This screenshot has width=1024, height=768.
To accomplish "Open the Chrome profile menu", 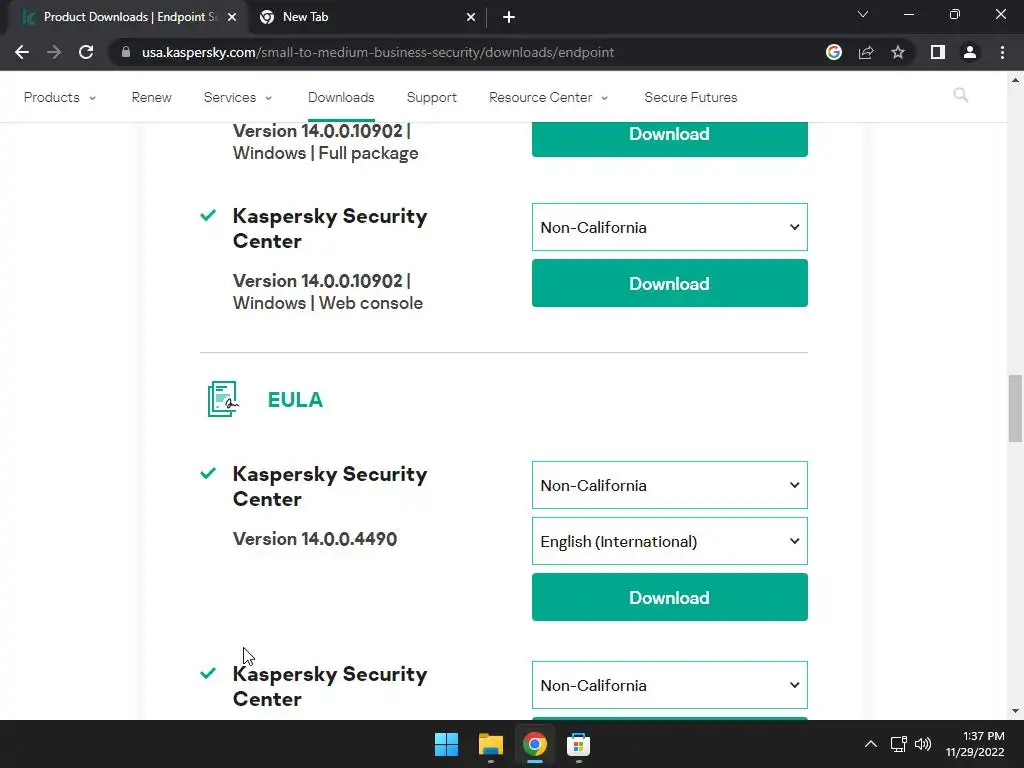I will coord(970,52).
